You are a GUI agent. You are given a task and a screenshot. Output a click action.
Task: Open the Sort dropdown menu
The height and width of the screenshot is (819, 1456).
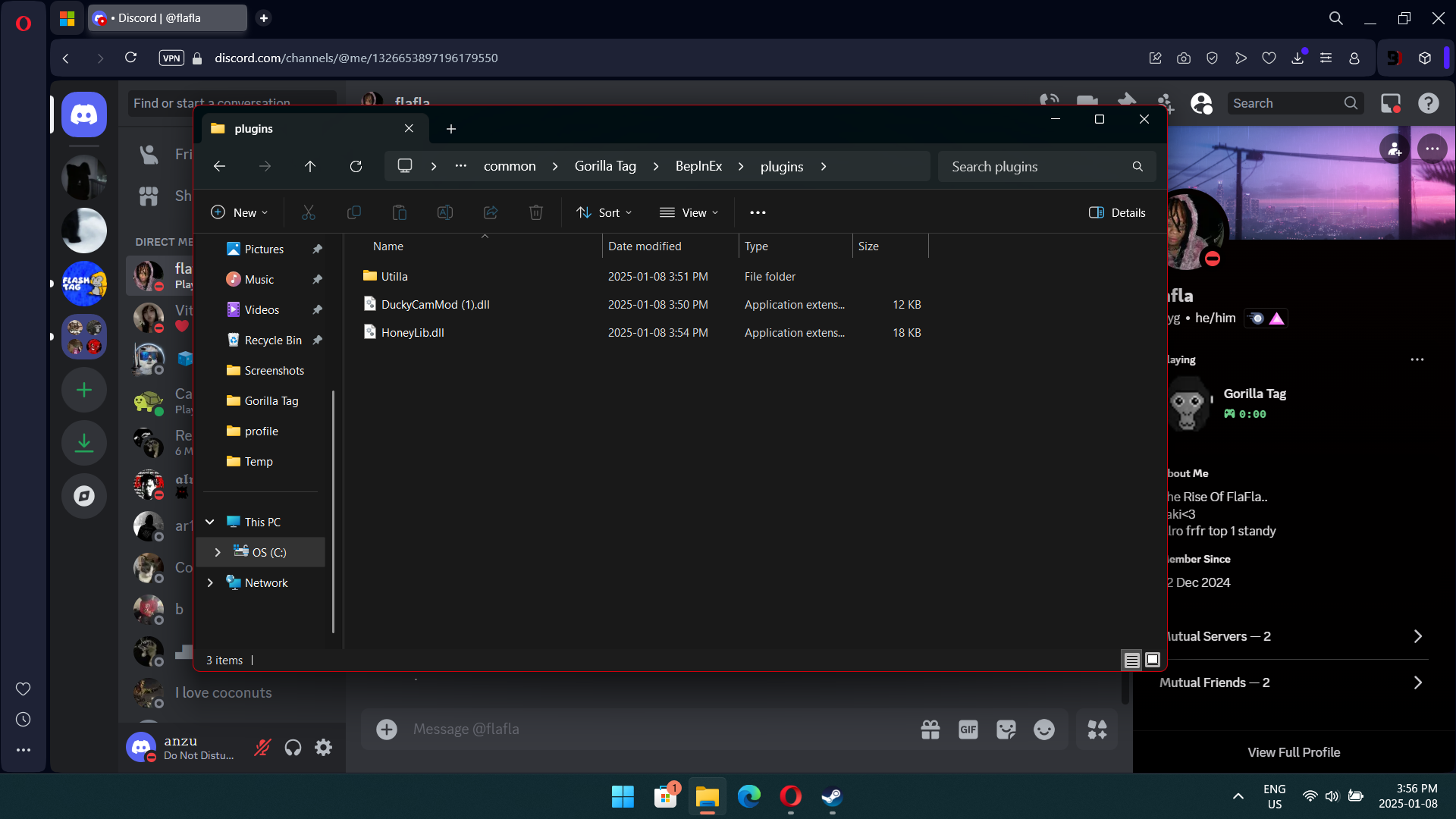tap(604, 213)
